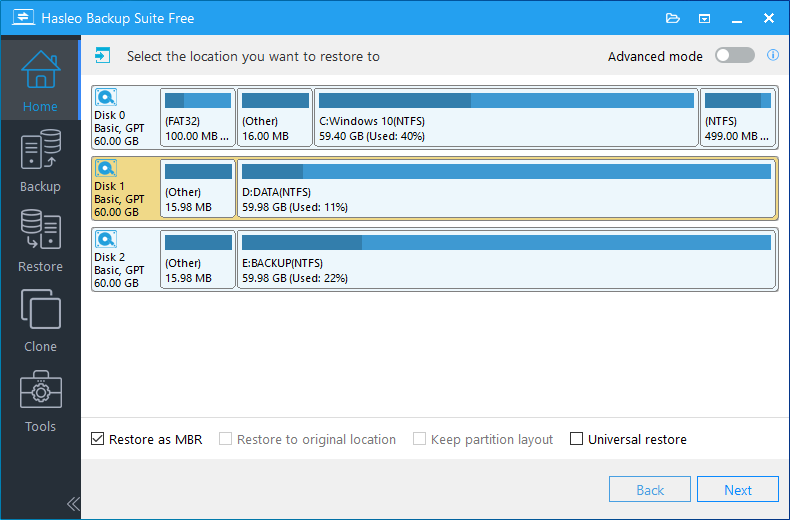Open the Home section in the sidebar
790x520 pixels.
tap(40, 81)
